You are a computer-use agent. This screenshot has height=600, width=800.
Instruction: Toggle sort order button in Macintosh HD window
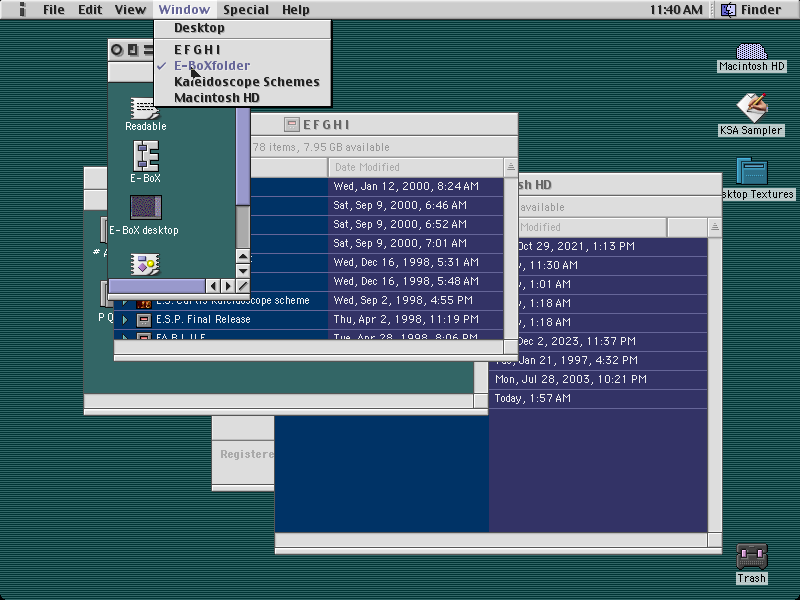715,227
